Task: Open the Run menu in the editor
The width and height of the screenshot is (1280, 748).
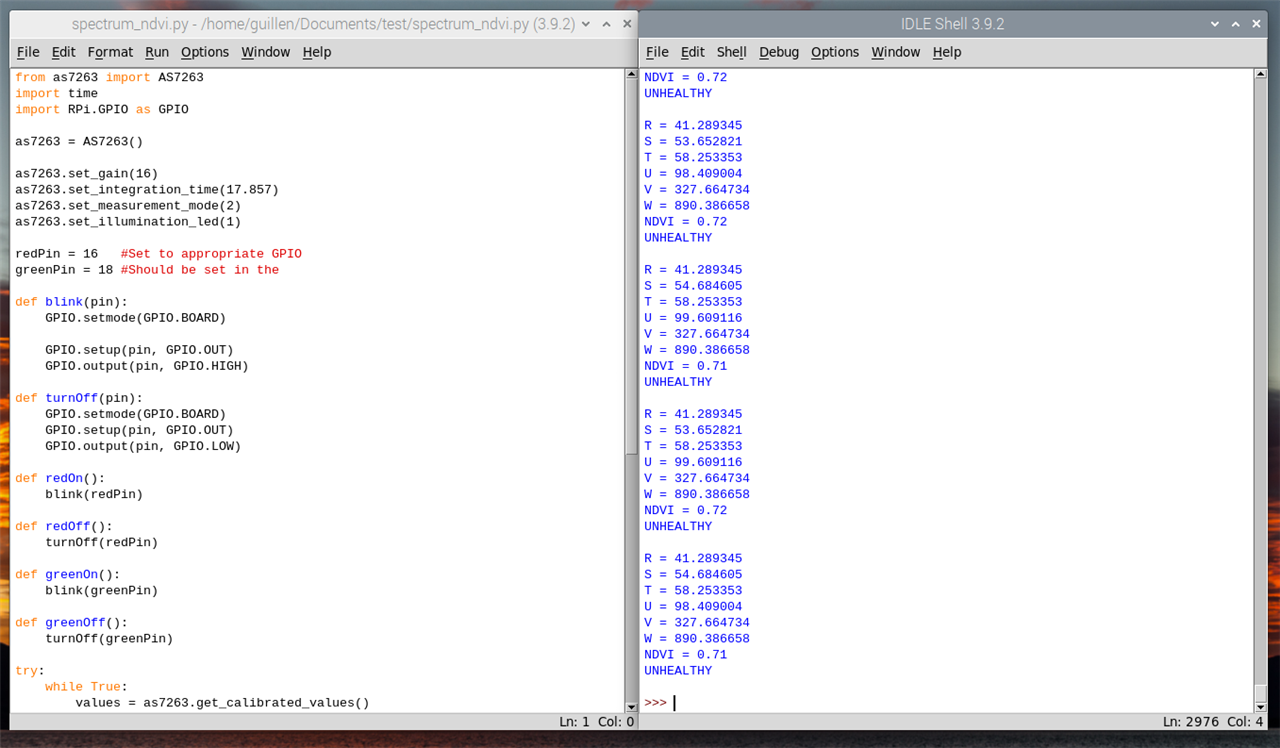Action: 157,52
